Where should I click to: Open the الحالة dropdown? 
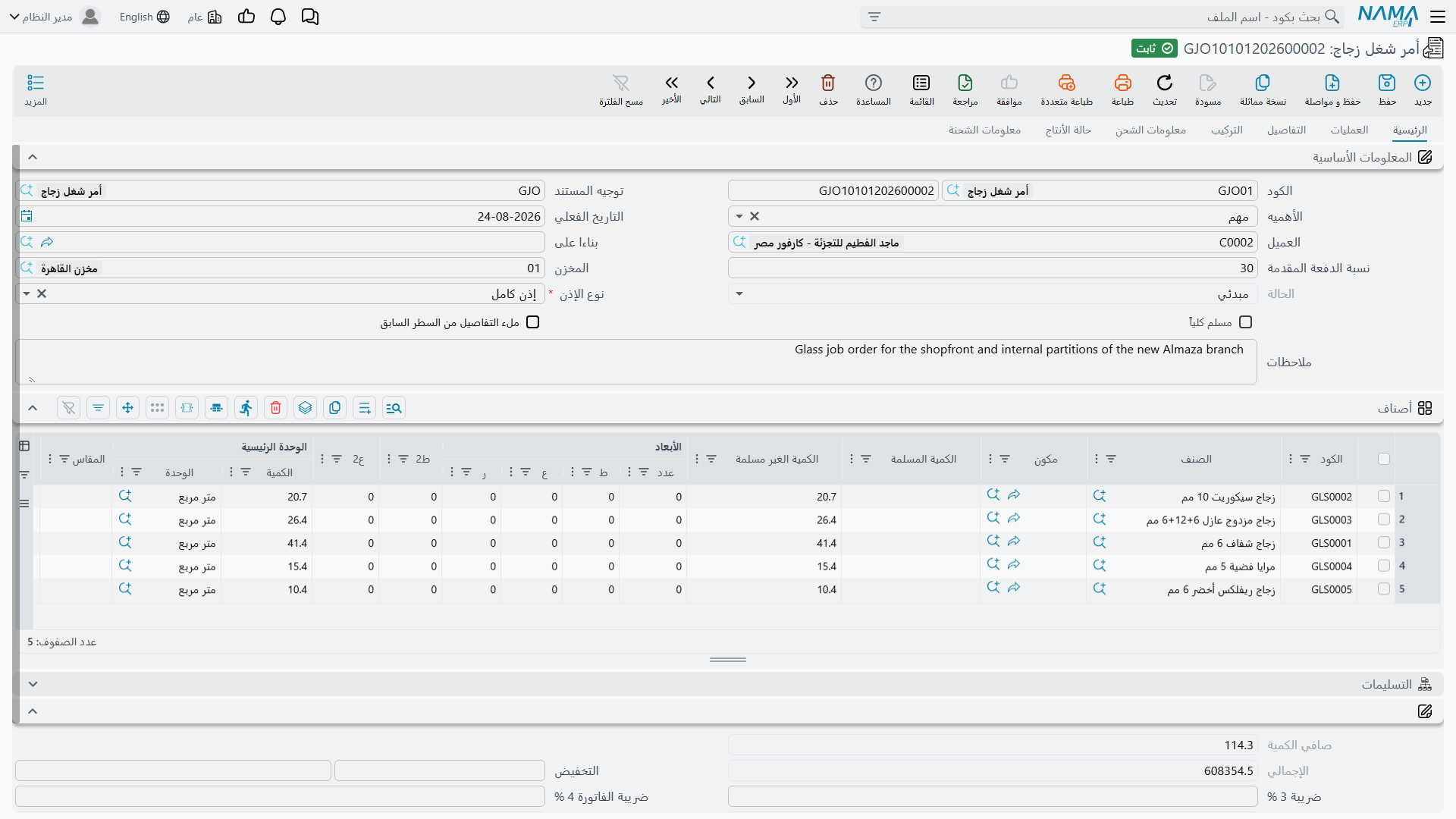[x=739, y=294]
